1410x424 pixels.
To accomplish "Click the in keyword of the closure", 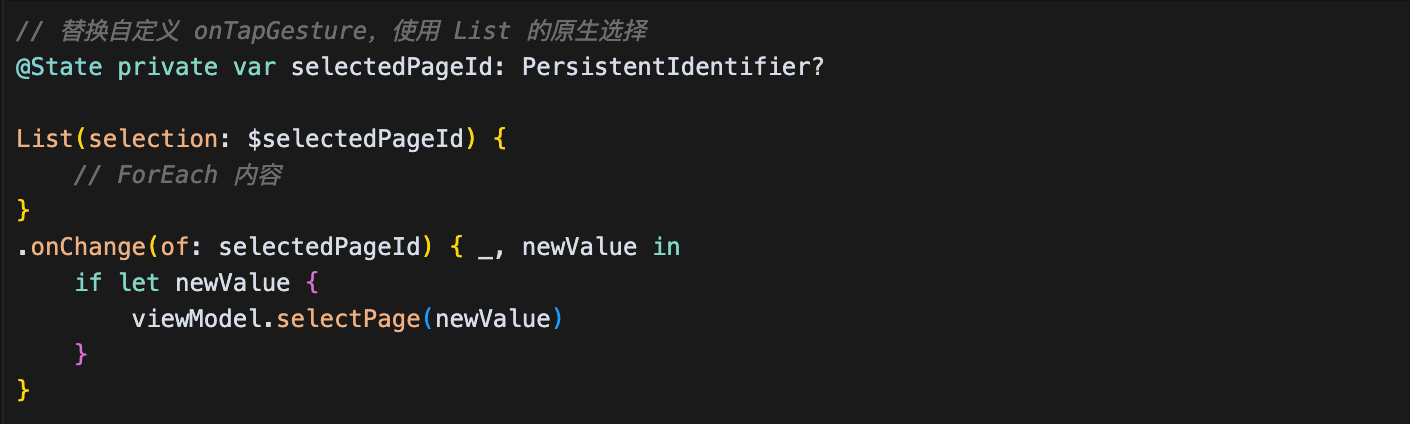I will point(666,246).
